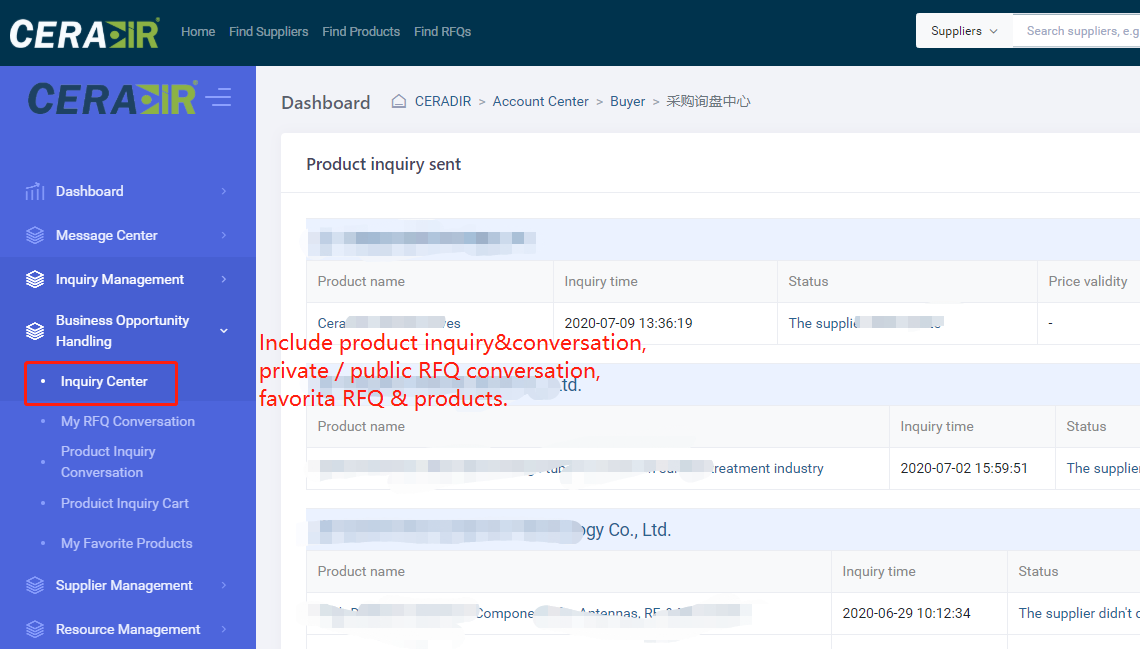
Task: Open Find Suppliers in top navigation
Action: coord(268,31)
